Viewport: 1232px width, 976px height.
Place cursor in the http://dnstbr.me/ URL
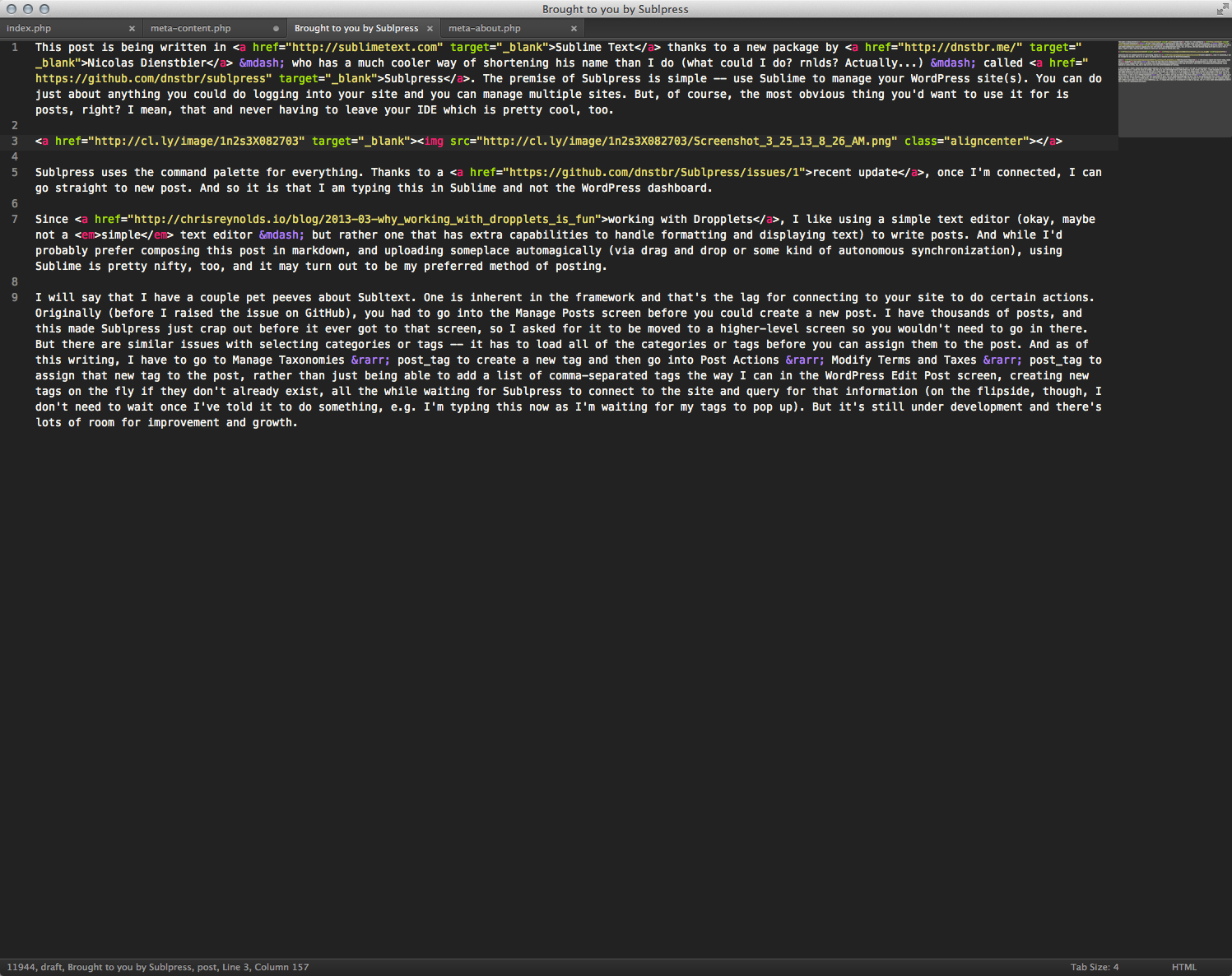click(x=960, y=48)
